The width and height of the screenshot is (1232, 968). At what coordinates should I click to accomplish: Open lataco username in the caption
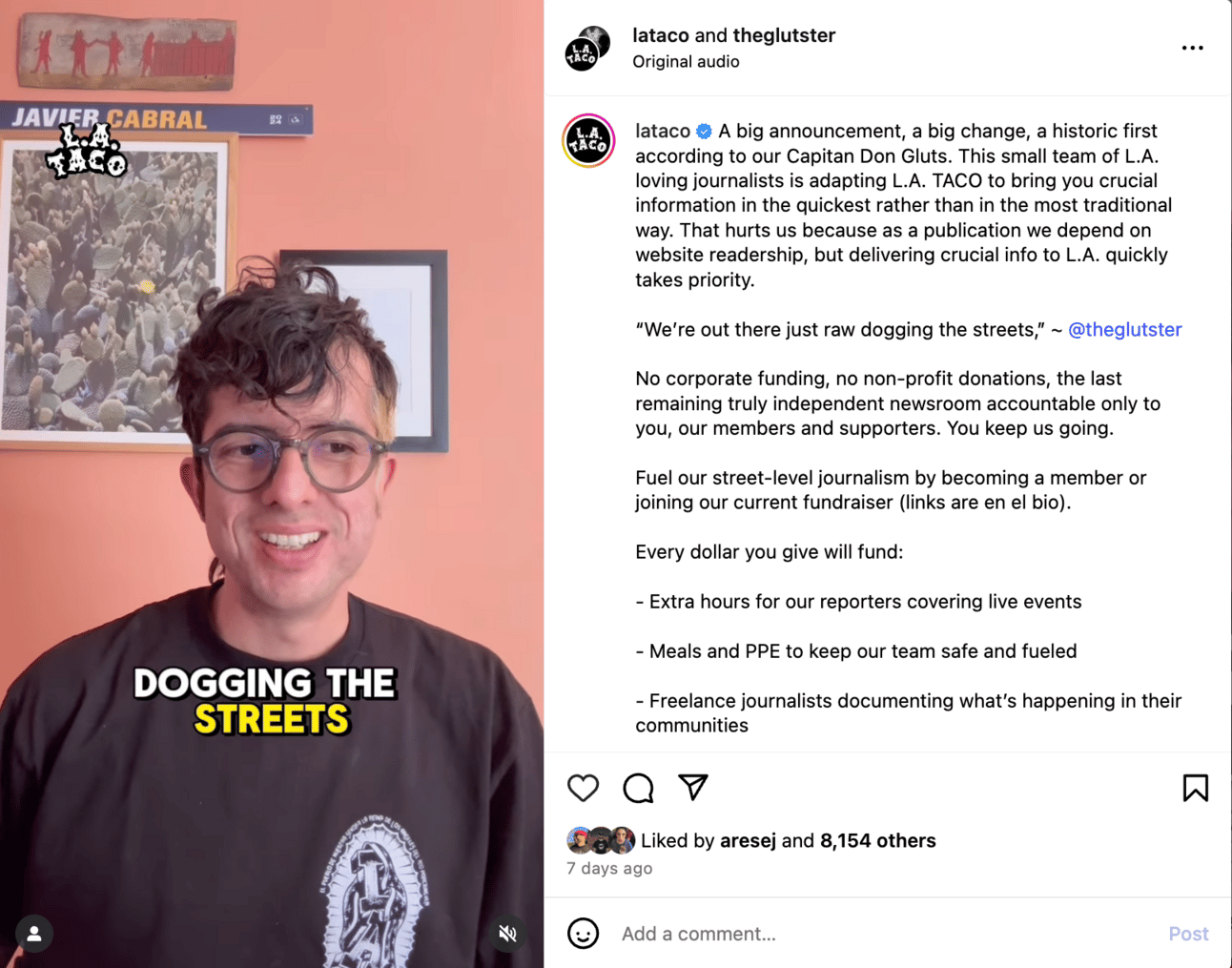pyautogui.click(x=663, y=131)
